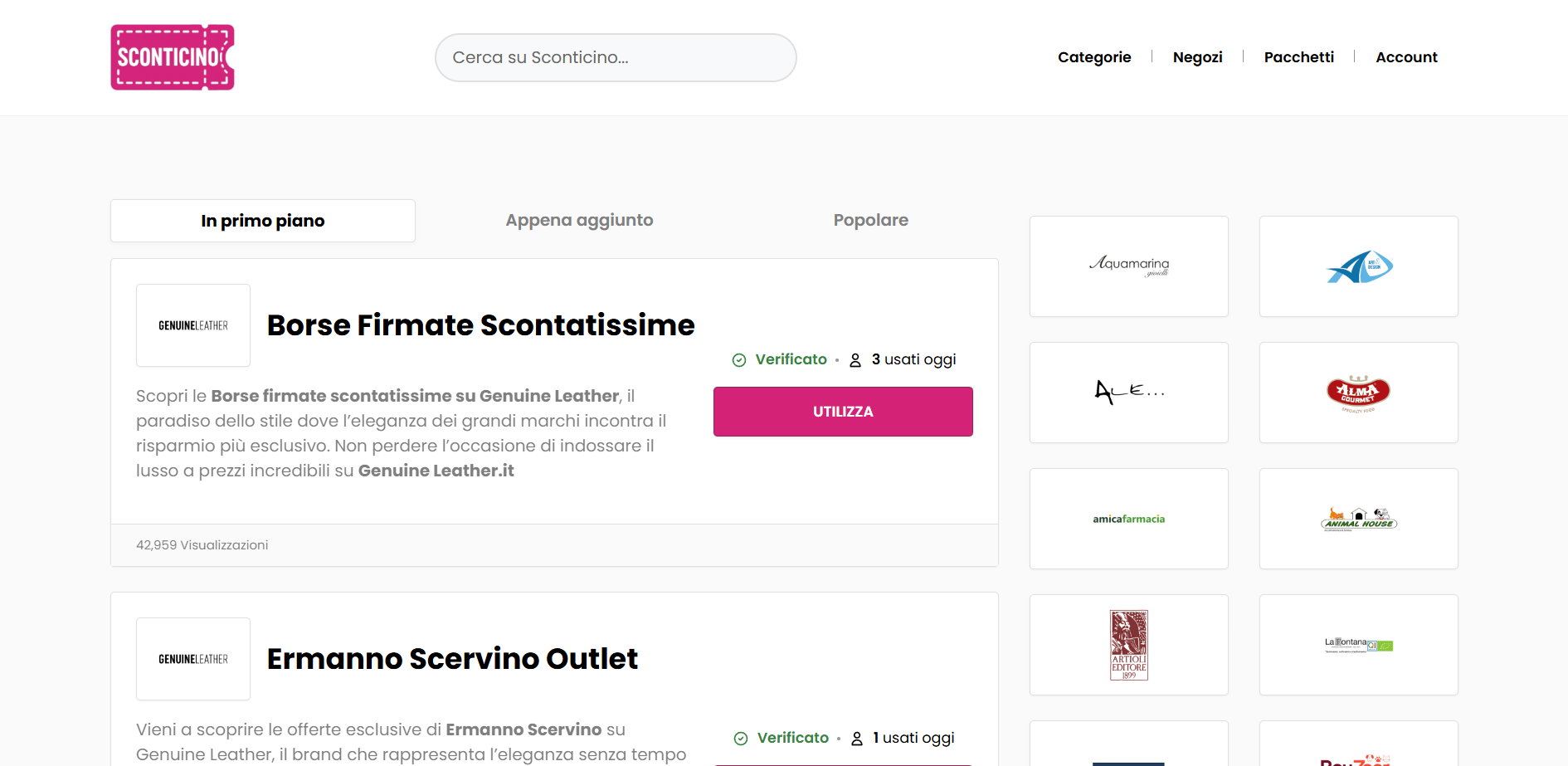Screen dimensions: 1568x766
Task: Open the Animal House store logo
Action: (1358, 519)
